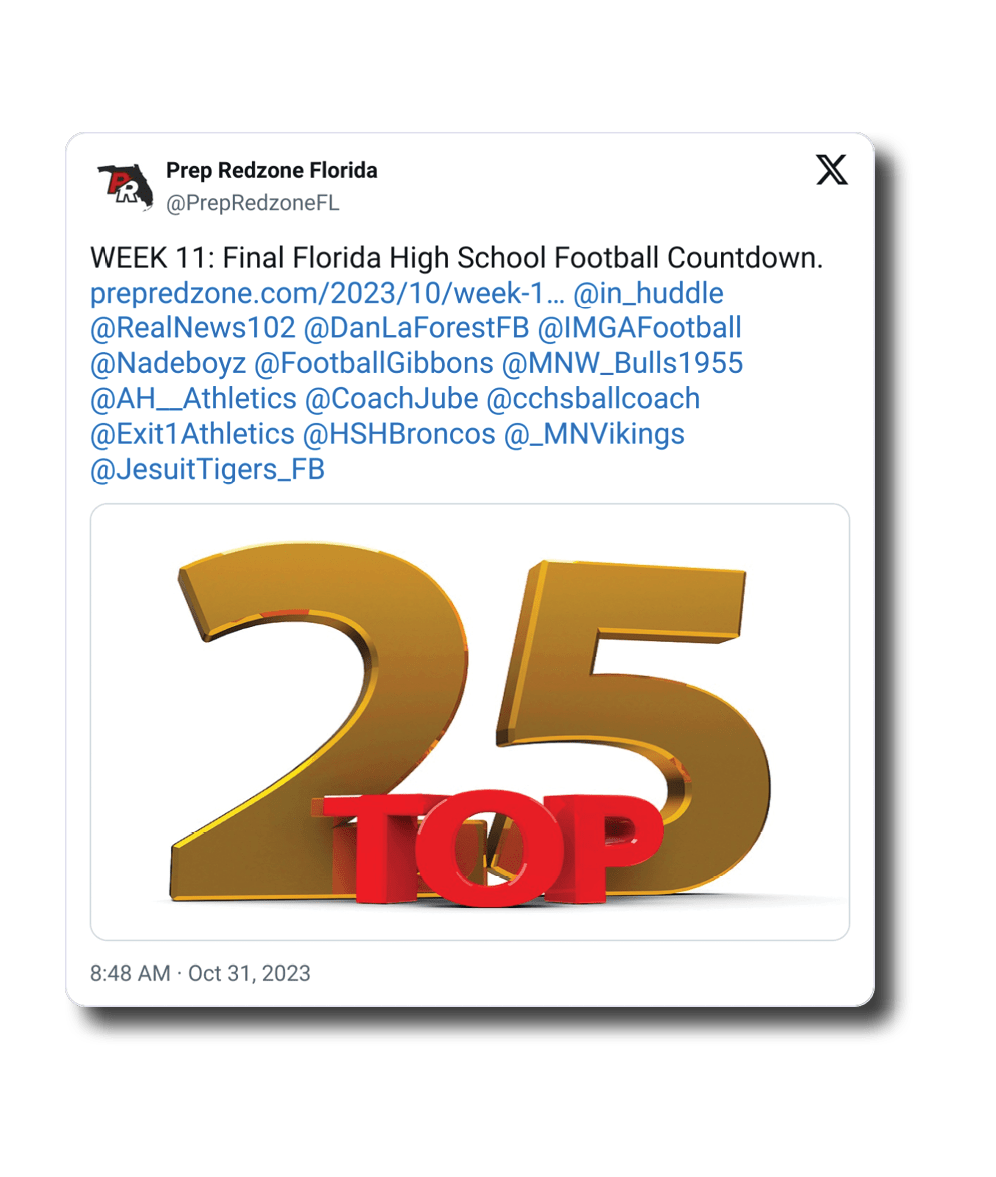Open the Prep Redzone Florida display name

point(272,170)
